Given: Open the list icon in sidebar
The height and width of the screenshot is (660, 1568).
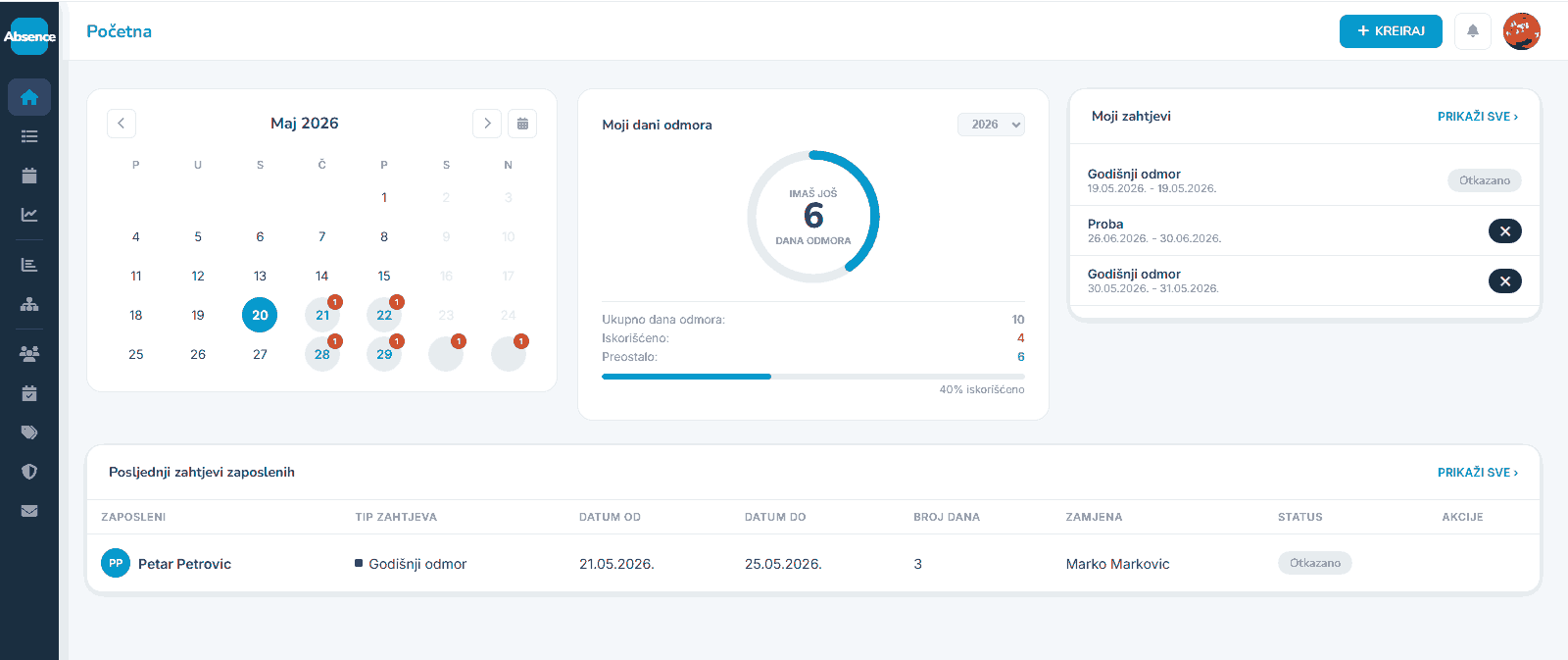Looking at the screenshot, I should [29, 136].
